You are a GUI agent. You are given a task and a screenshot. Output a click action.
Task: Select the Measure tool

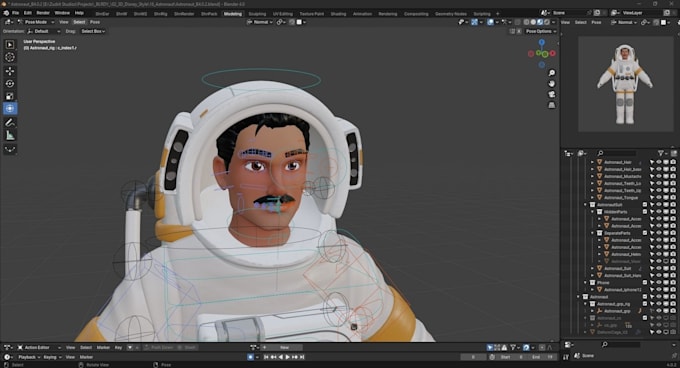coord(10,135)
